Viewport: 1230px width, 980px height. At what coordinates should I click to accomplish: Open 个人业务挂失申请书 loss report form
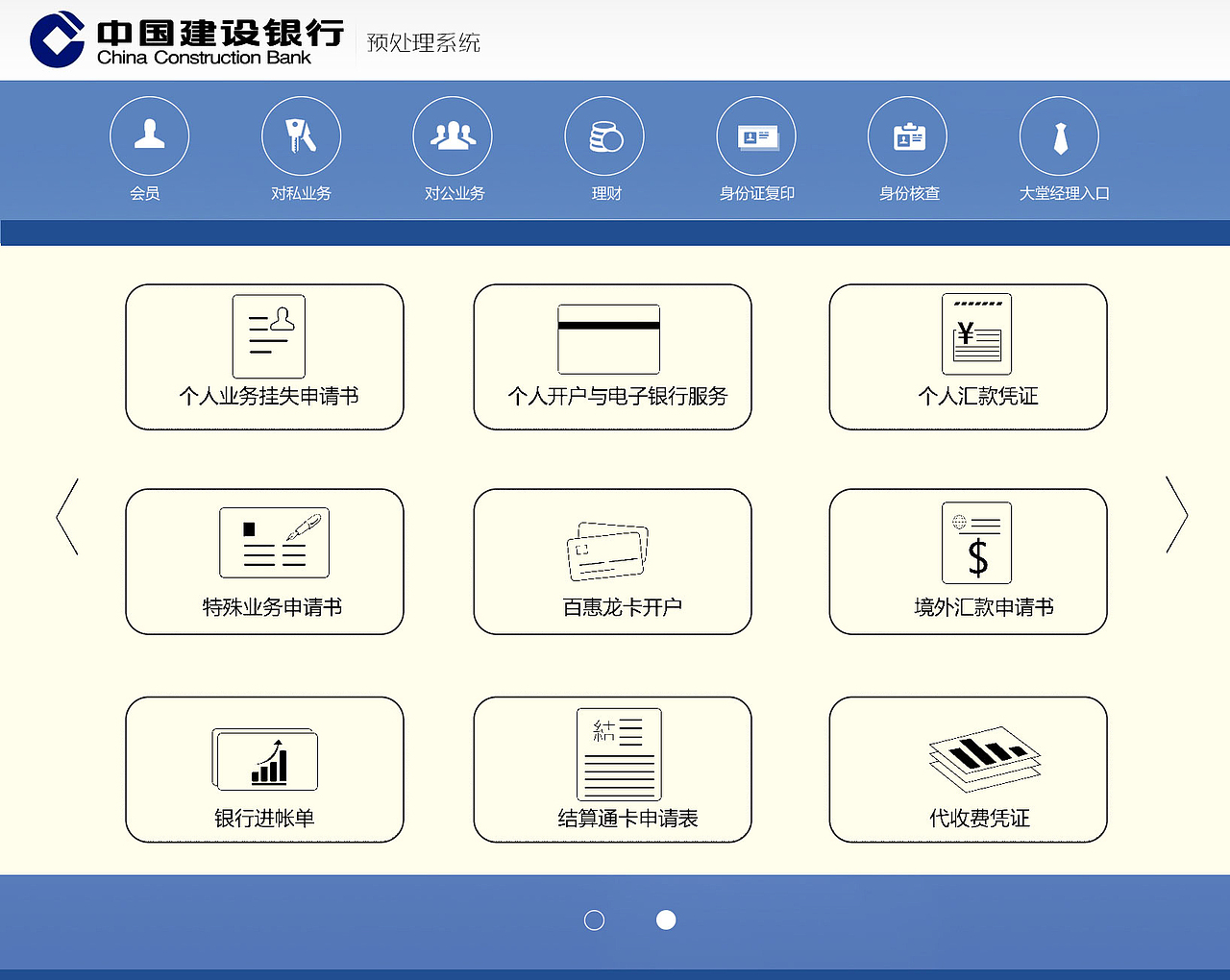click(x=264, y=356)
